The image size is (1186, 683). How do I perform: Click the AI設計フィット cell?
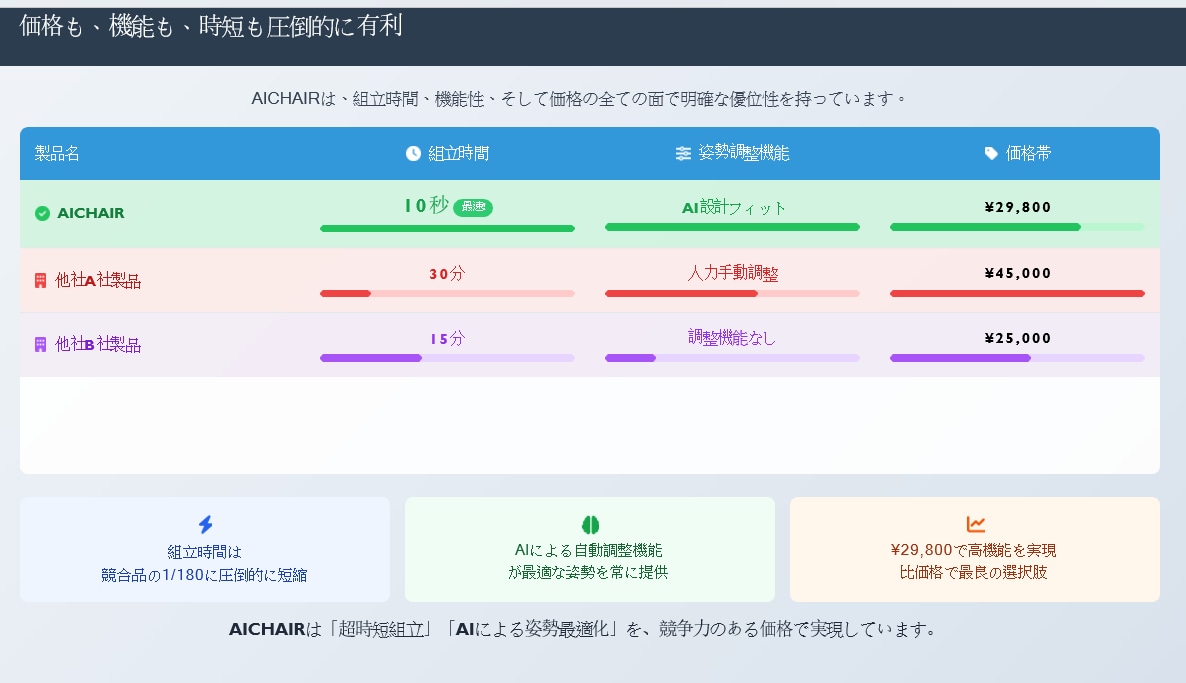point(734,207)
